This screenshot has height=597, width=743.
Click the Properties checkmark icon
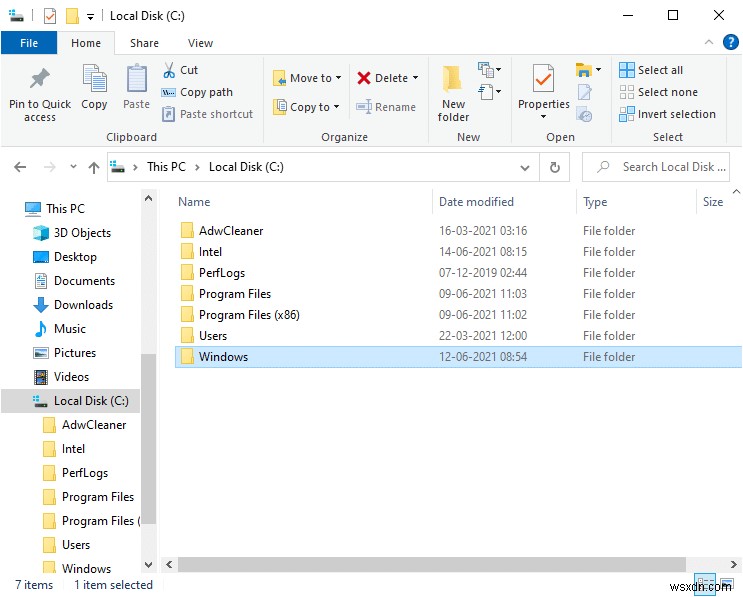543,79
